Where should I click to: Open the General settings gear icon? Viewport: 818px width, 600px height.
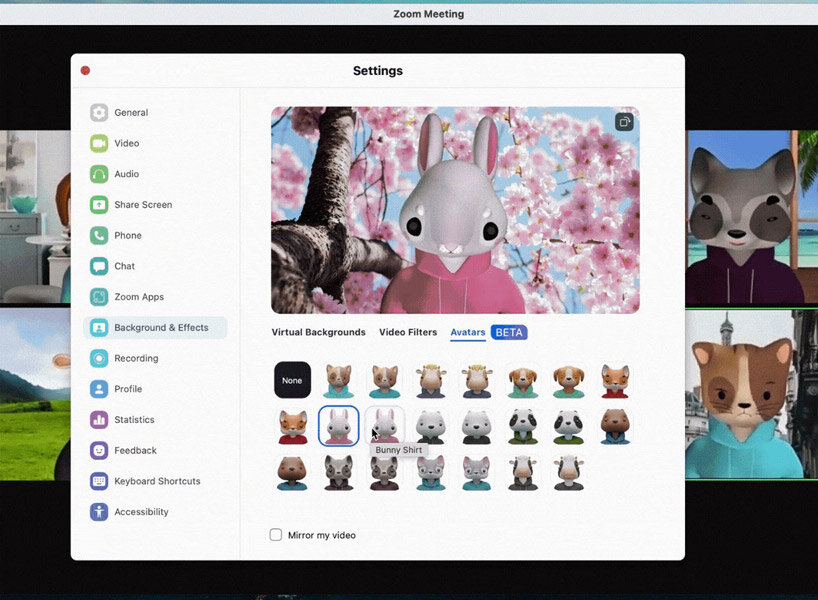99,113
